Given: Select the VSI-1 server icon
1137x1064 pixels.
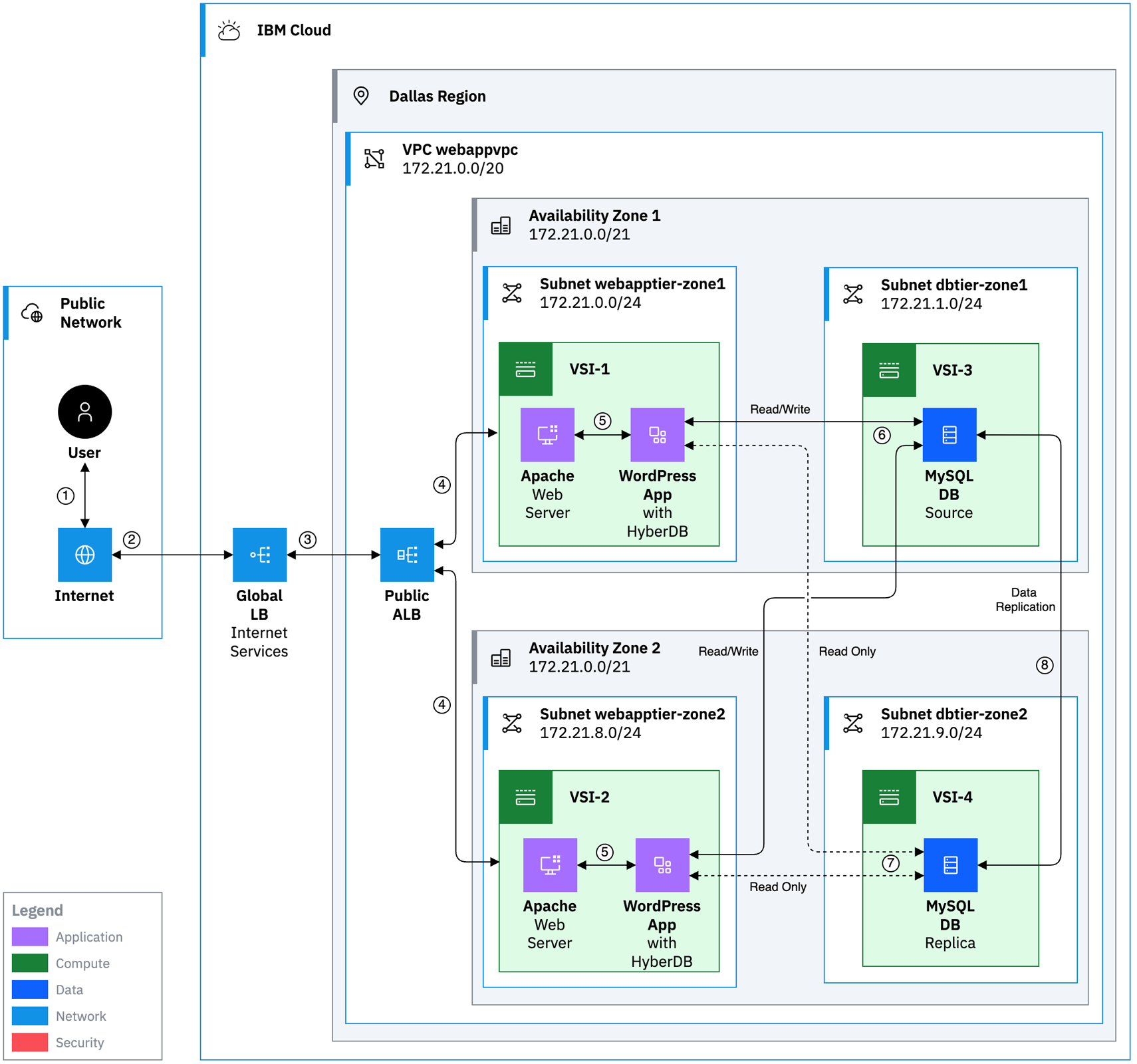Looking at the screenshot, I should pyautogui.click(x=525, y=369).
